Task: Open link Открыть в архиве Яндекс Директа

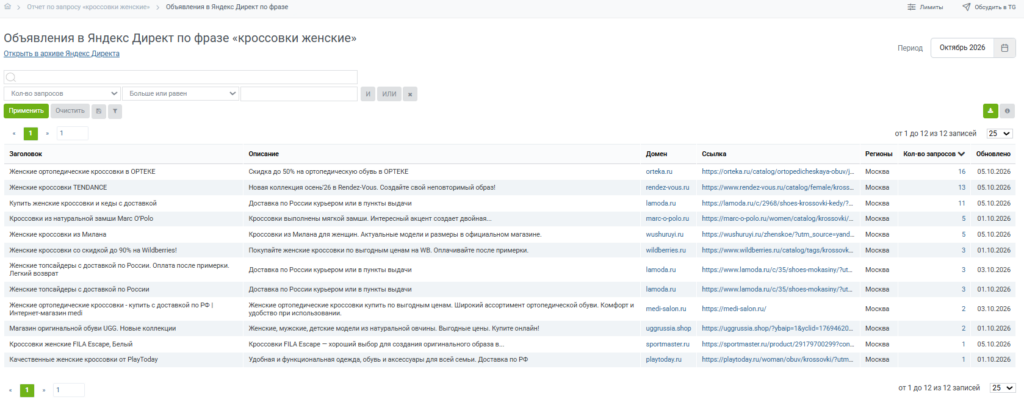Action: [x=61, y=54]
